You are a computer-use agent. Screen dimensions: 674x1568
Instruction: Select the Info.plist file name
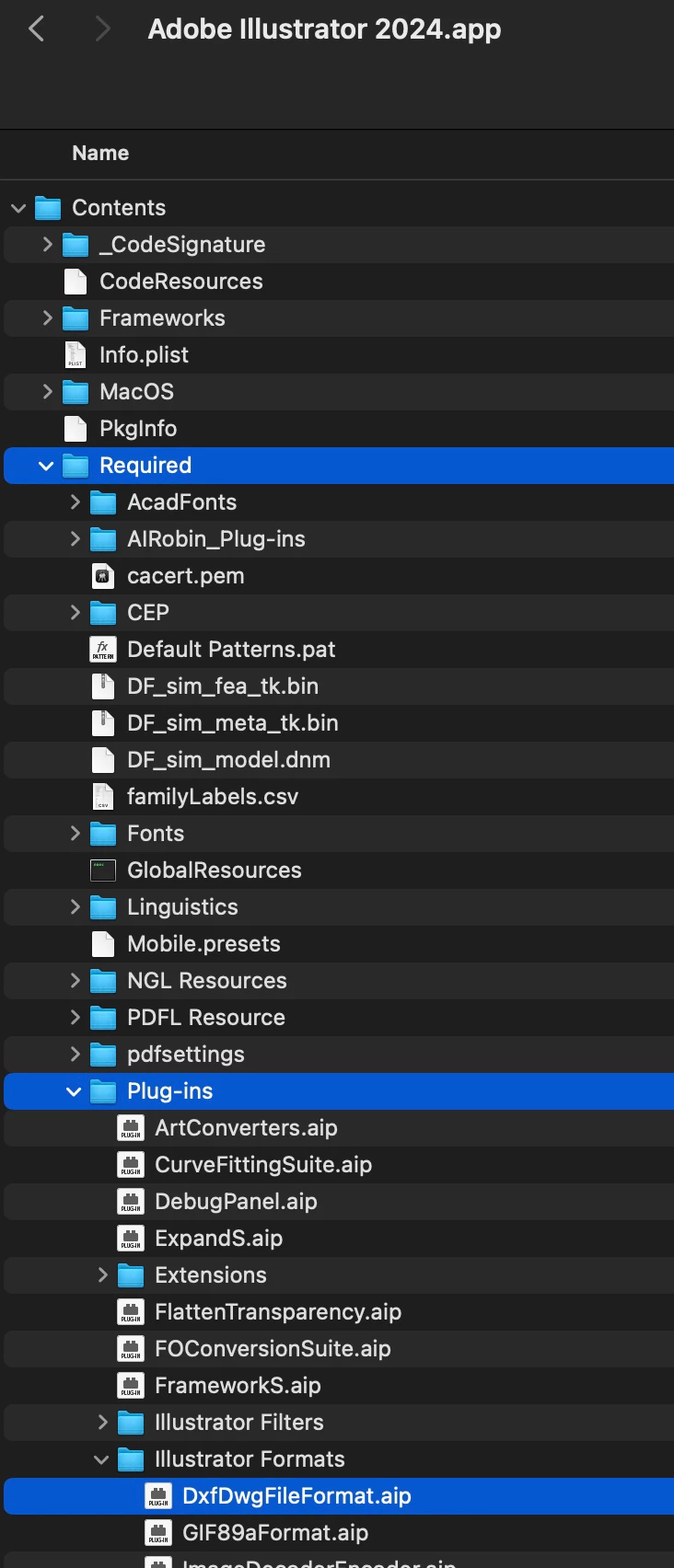(x=144, y=355)
